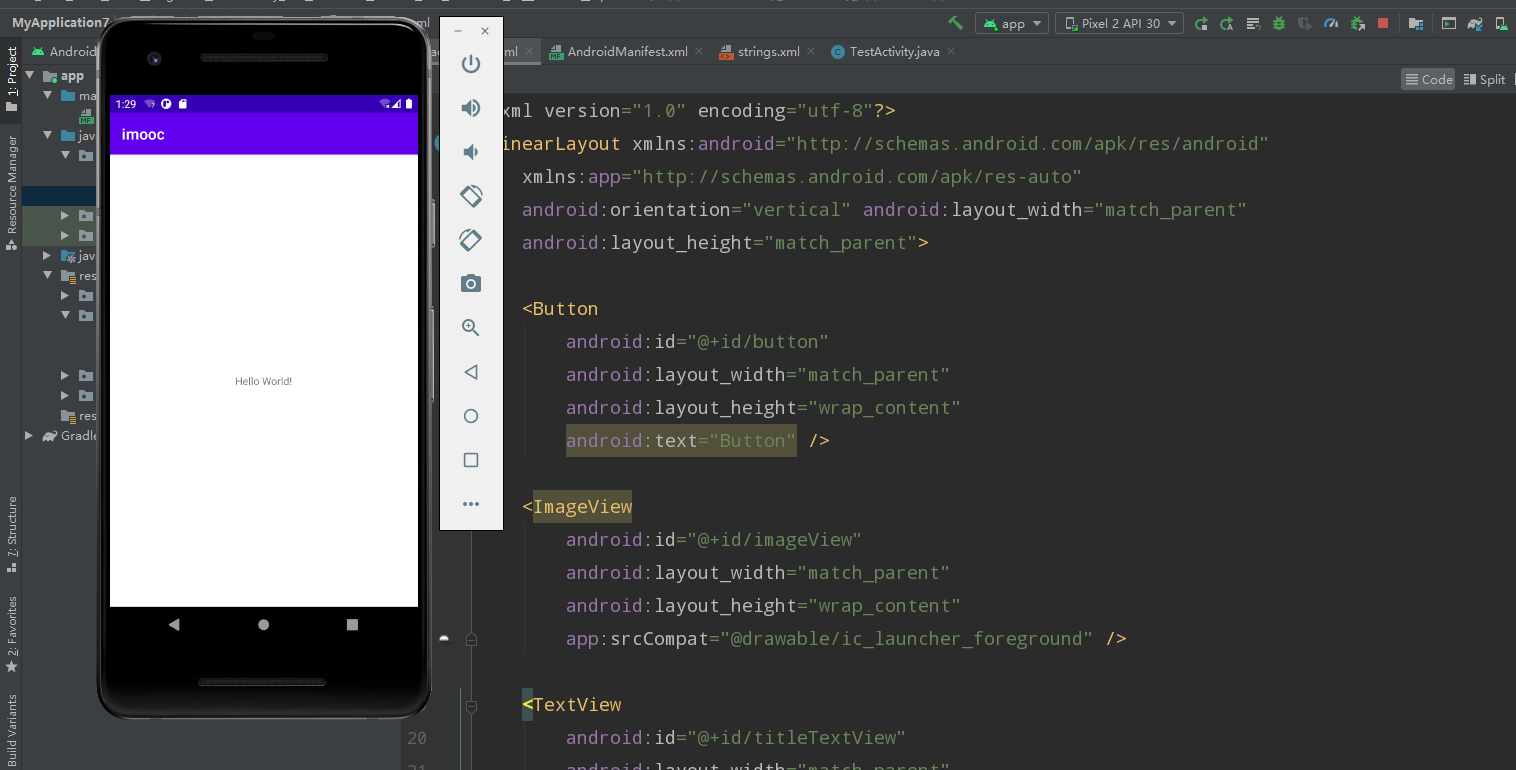
Task: Take emulator screenshot with camera icon
Action: pos(471,284)
